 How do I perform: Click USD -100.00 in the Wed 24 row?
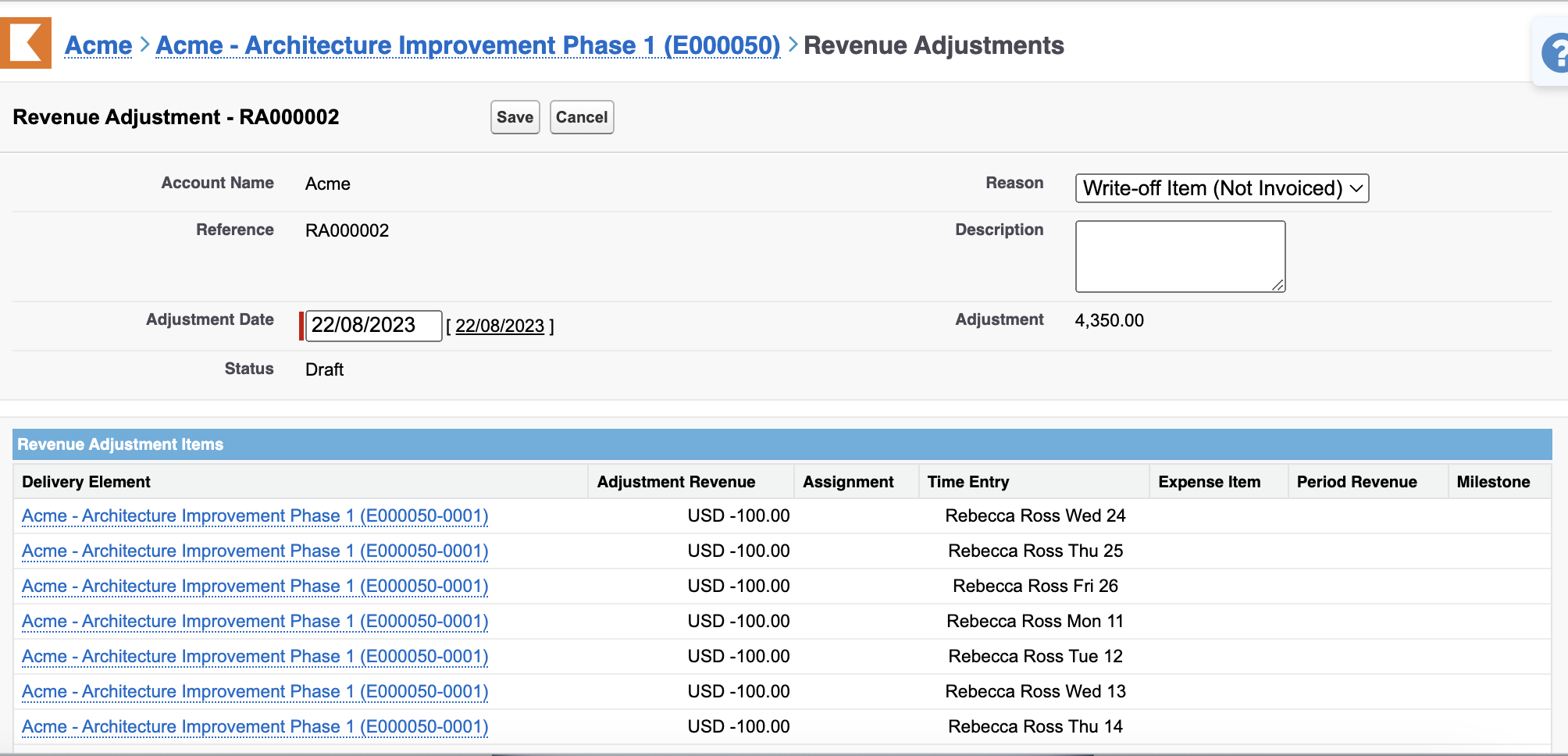[739, 516]
